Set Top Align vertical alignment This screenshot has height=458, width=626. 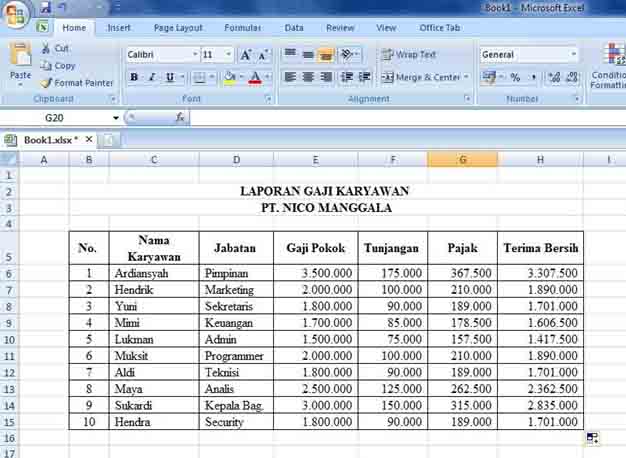[290, 54]
